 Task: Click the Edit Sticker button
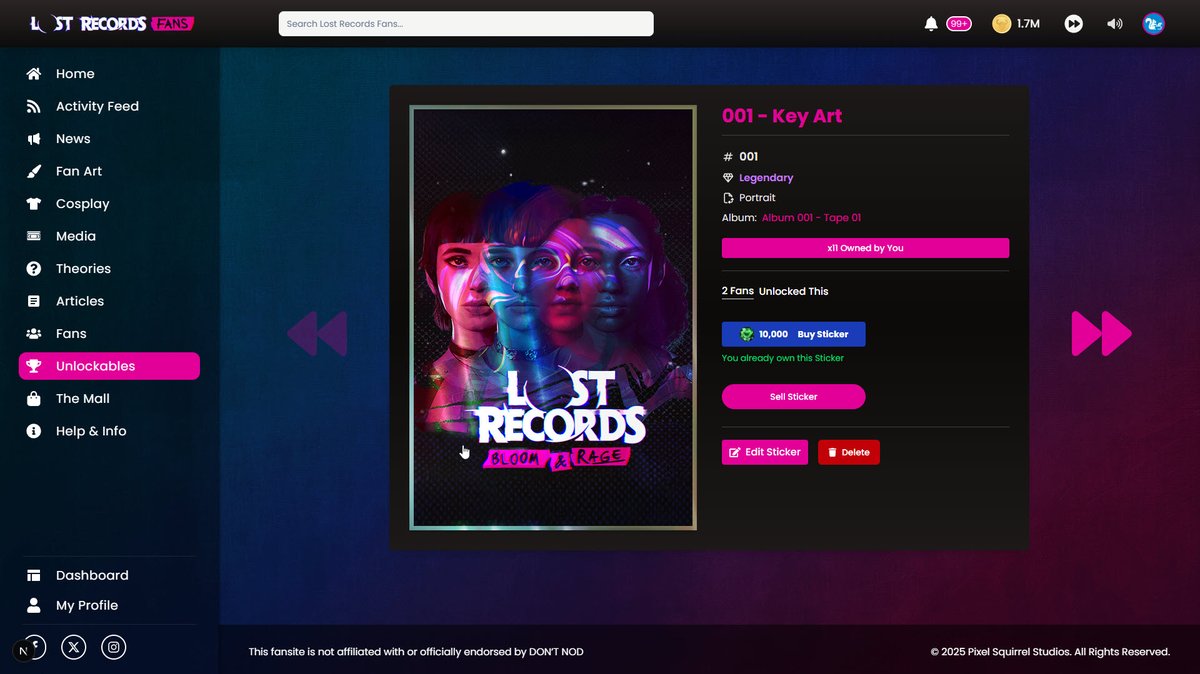point(765,452)
